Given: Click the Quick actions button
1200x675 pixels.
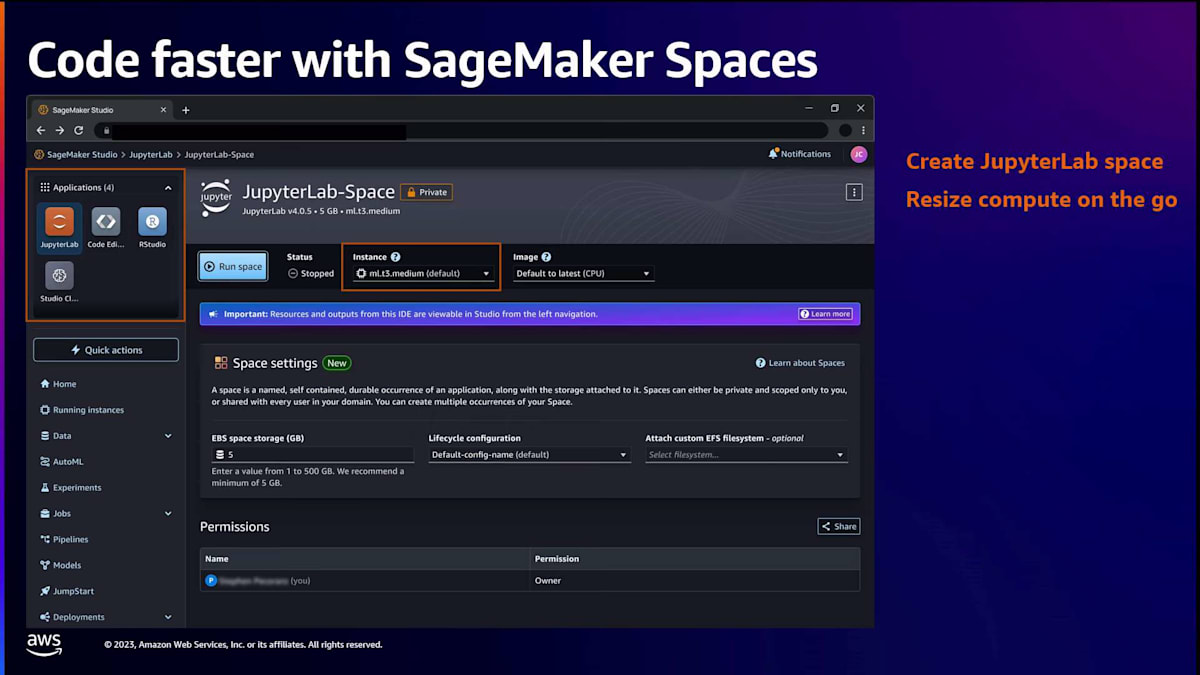Looking at the screenshot, I should [106, 350].
